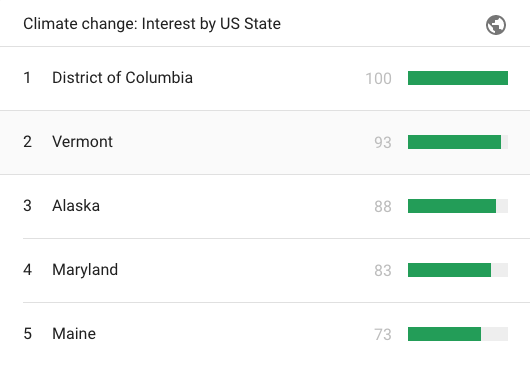Click Maryland's green interest bar
The width and height of the screenshot is (530, 366).
coord(449,270)
